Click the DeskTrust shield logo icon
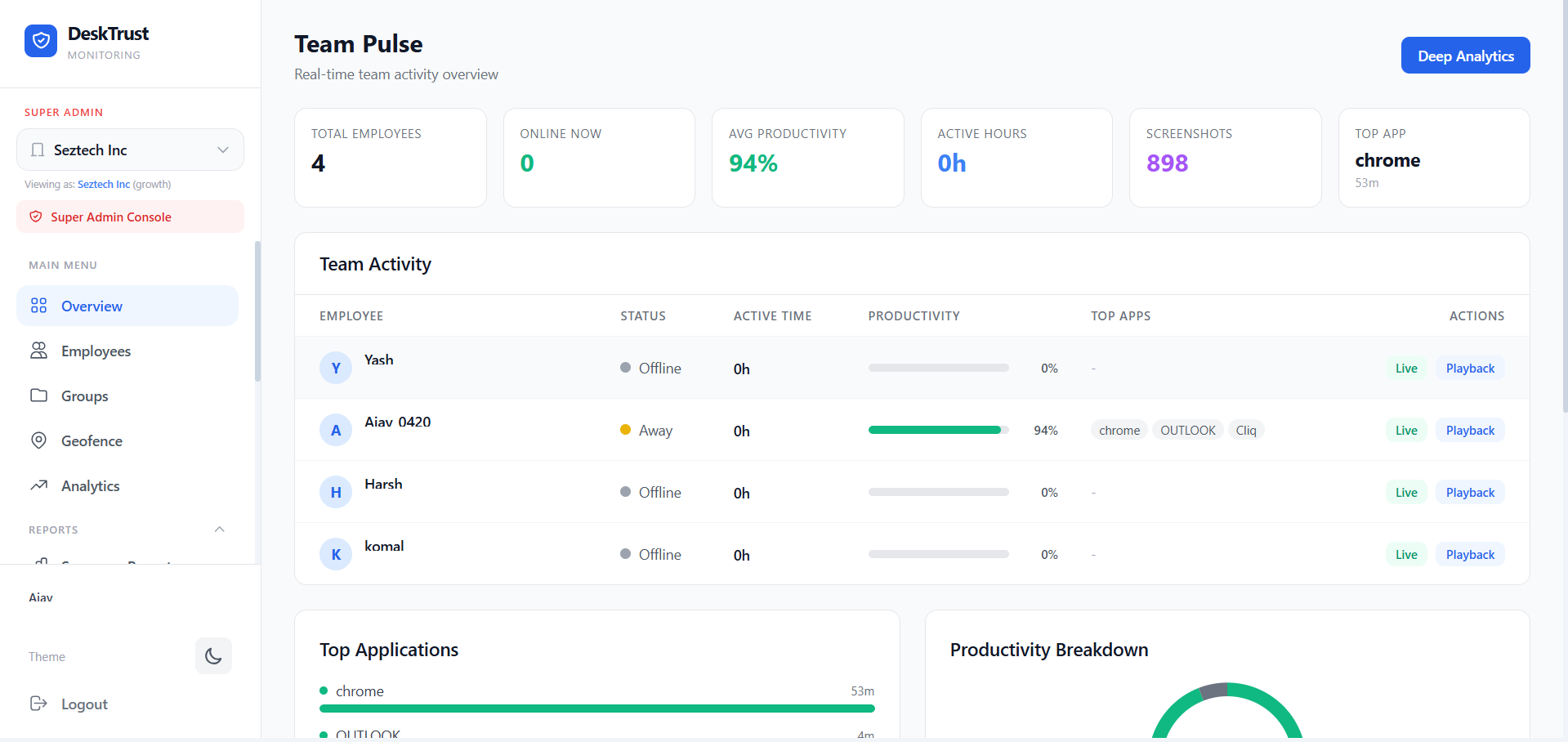Image resolution: width=1568 pixels, height=742 pixels. (x=41, y=41)
